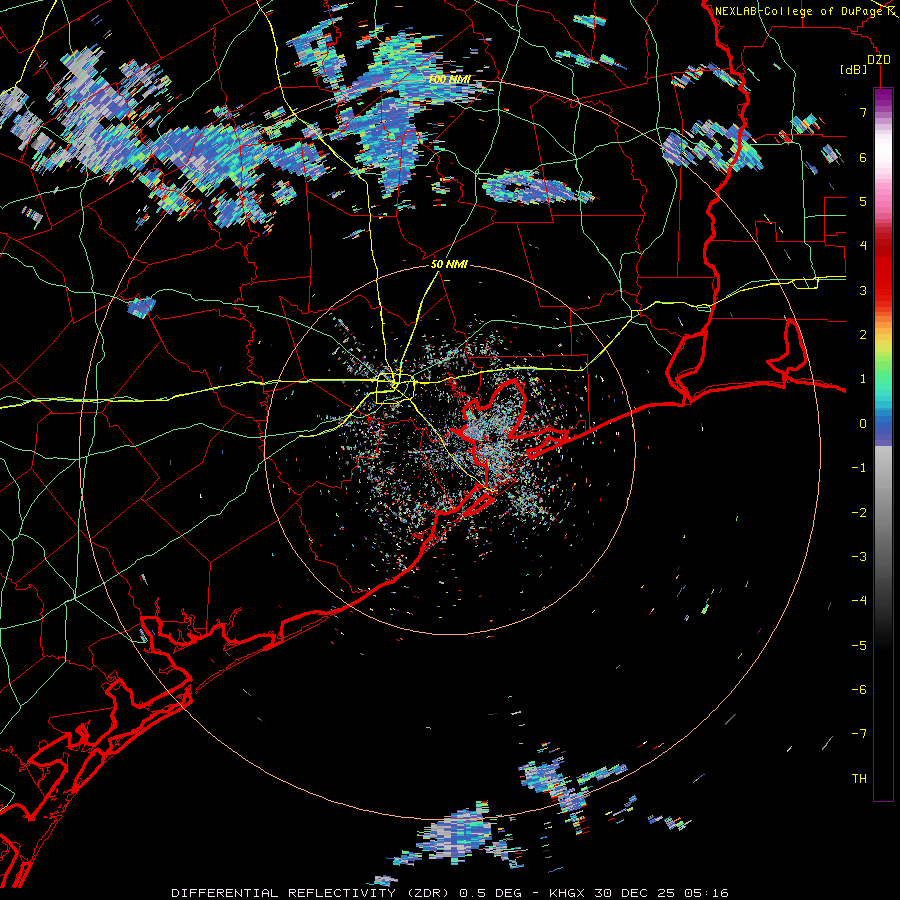Click the -4 dB scale label
This screenshot has height=900, width=900.
pyautogui.click(x=859, y=601)
